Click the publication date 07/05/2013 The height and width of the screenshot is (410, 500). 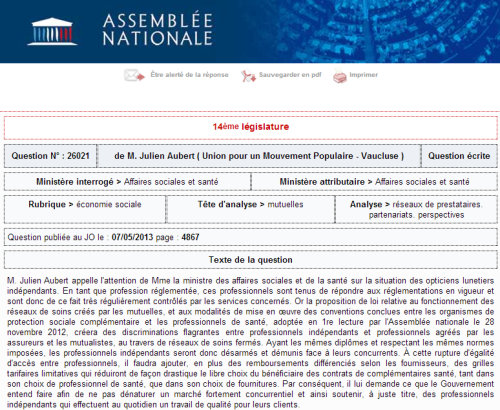click(132, 237)
